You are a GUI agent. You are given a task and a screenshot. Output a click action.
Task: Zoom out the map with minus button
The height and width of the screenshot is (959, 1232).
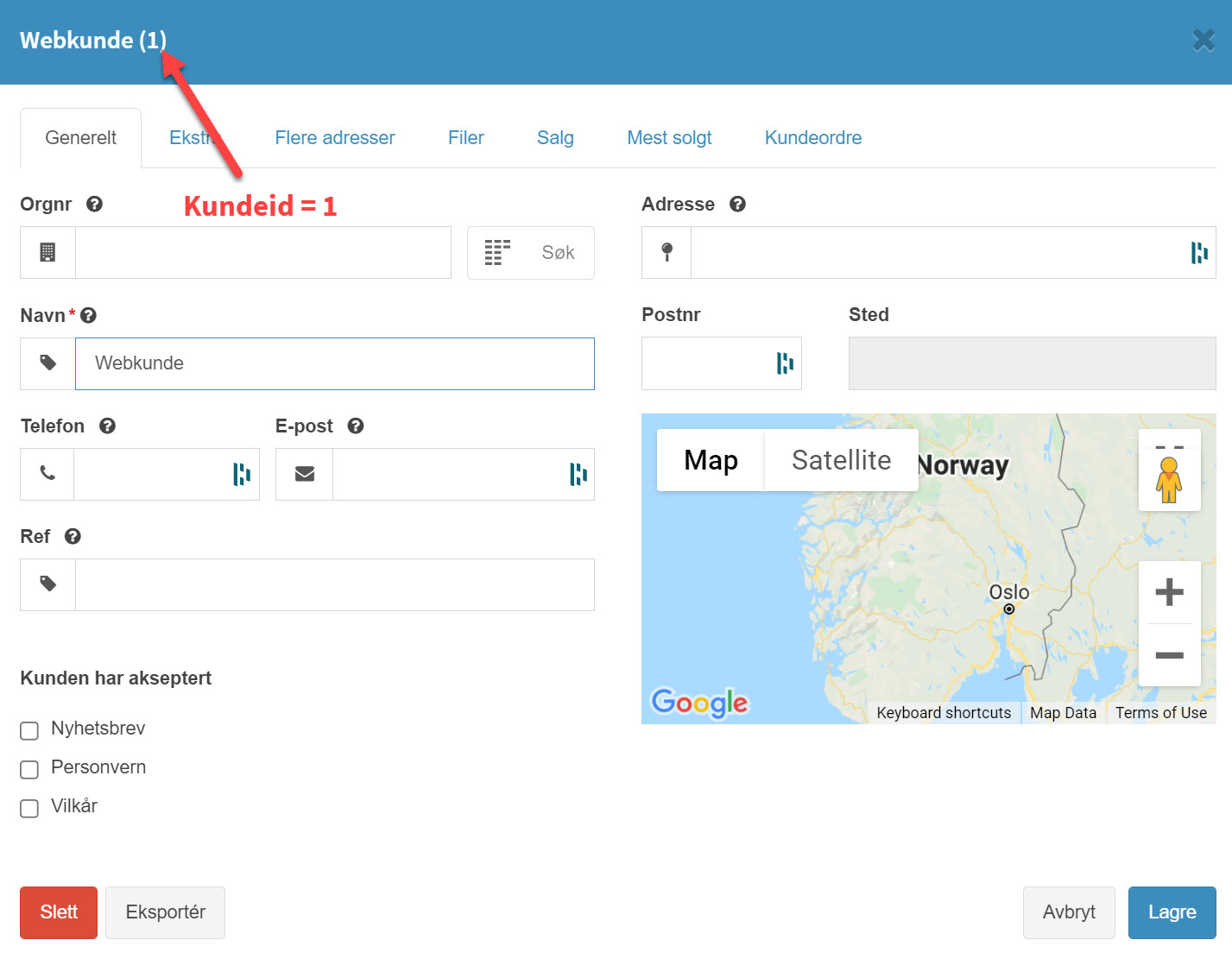click(x=1169, y=655)
